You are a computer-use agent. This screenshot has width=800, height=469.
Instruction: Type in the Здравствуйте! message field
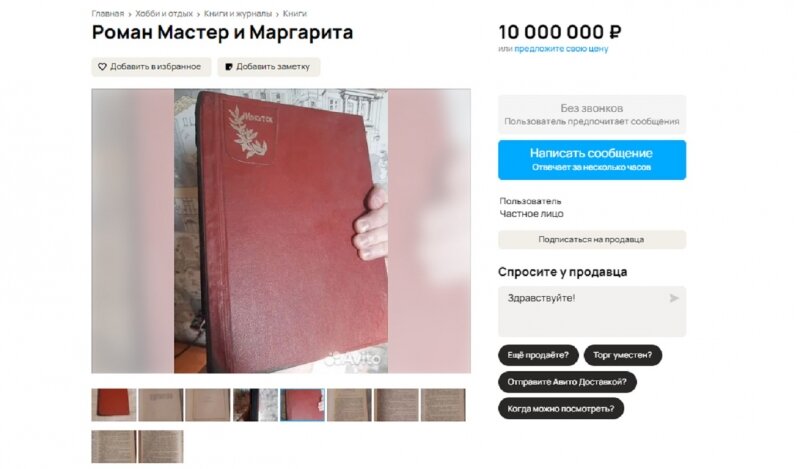[592, 311]
